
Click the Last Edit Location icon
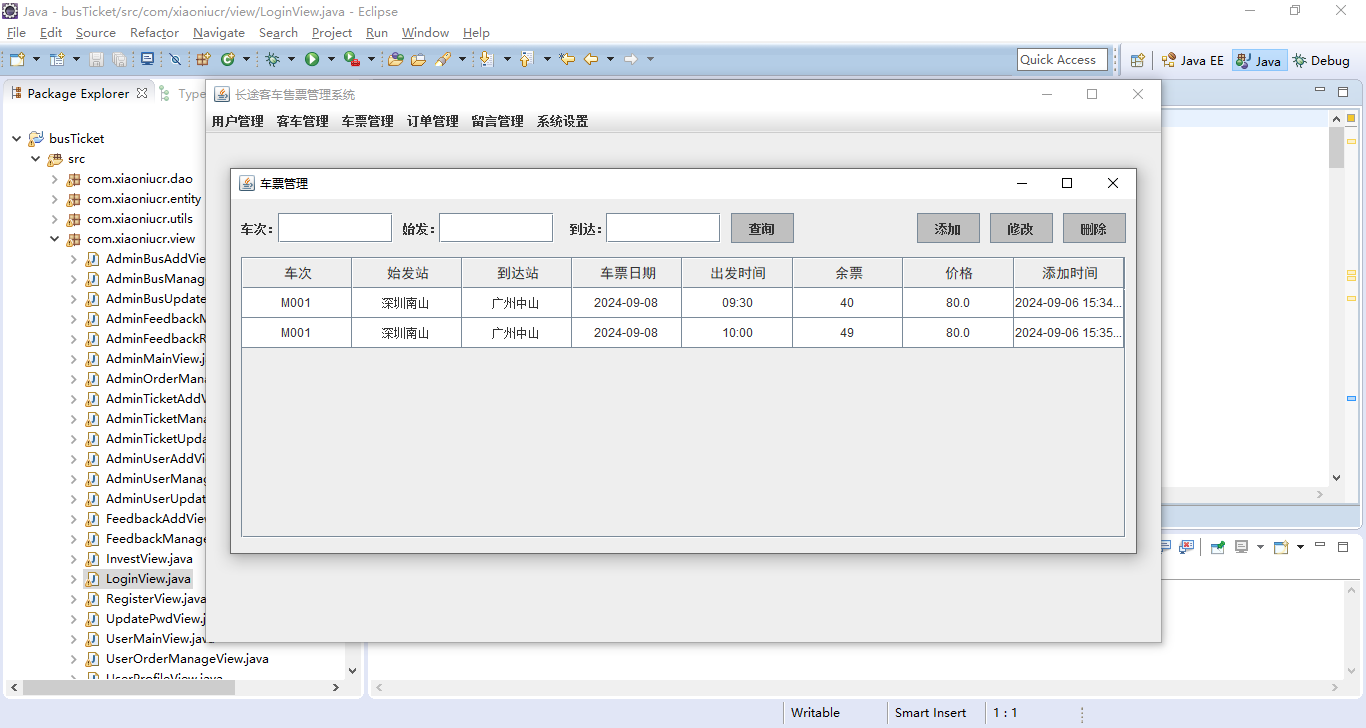click(567, 60)
